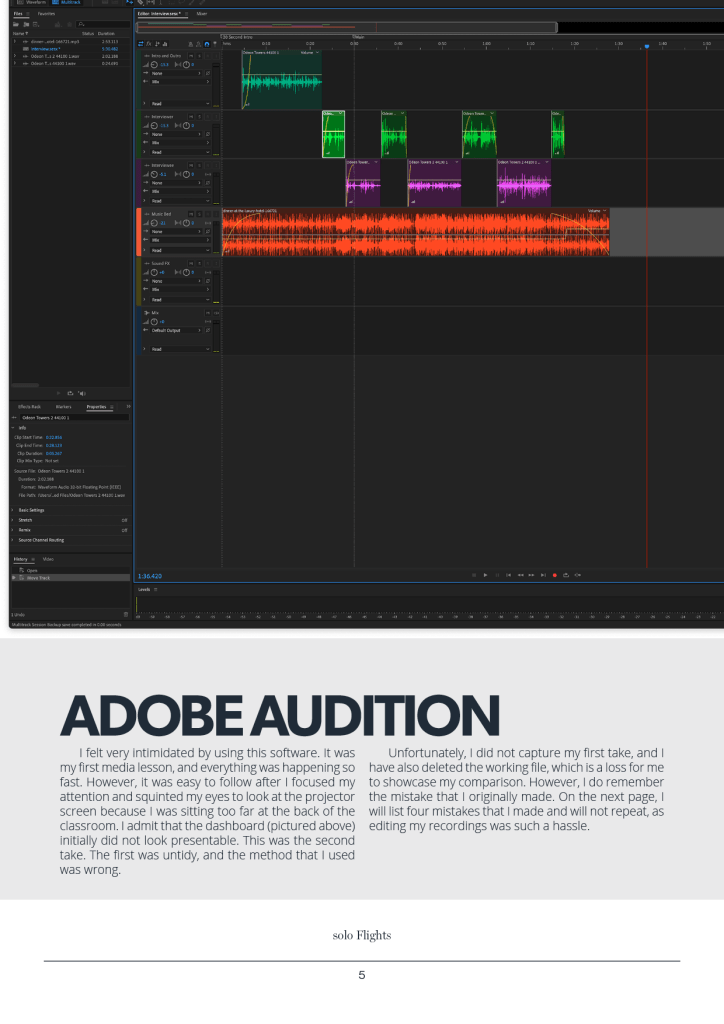This screenshot has height=1024, width=724.
Task: Click the Move to Next transport button
Action: 543,575
